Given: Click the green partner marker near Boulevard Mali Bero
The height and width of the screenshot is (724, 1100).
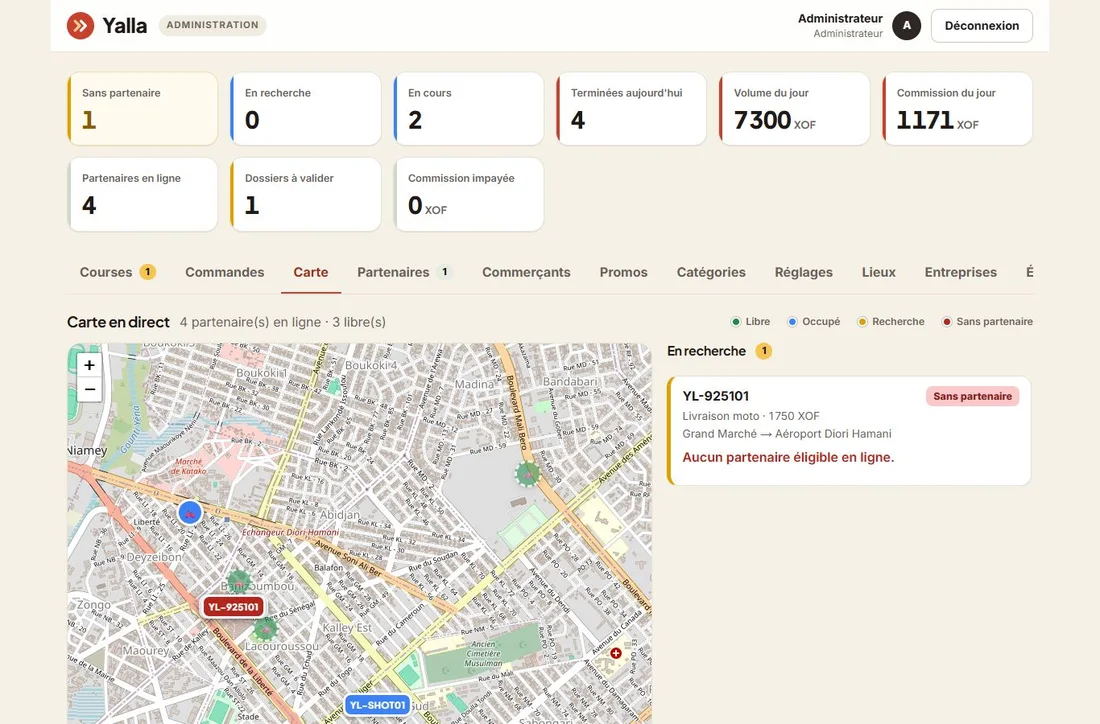Looking at the screenshot, I should click(x=528, y=474).
